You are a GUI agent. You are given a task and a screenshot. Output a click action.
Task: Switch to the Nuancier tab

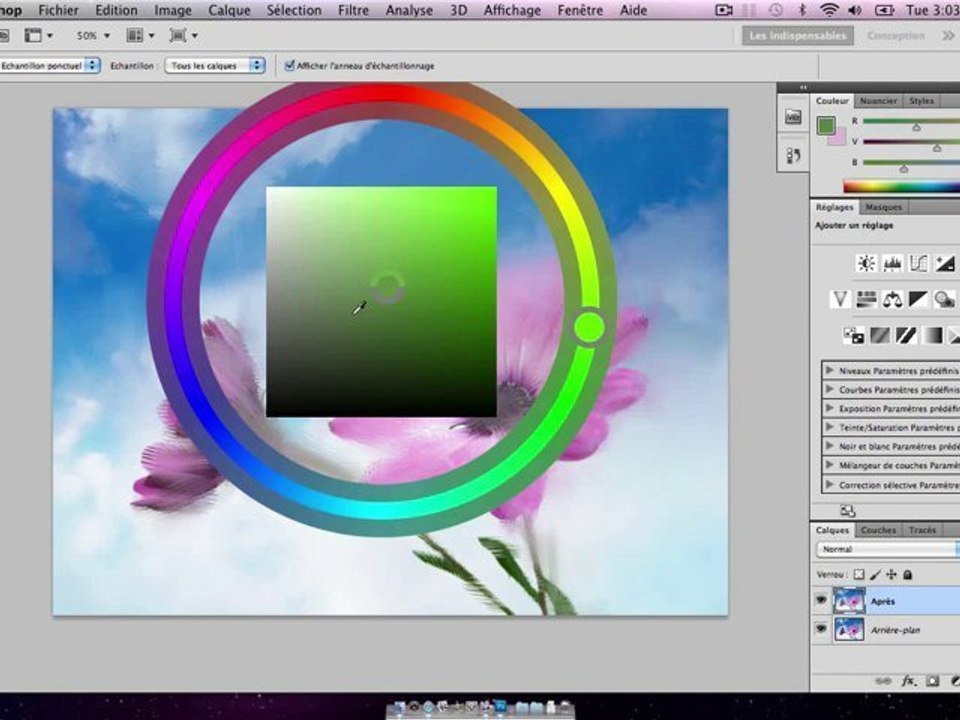point(878,100)
